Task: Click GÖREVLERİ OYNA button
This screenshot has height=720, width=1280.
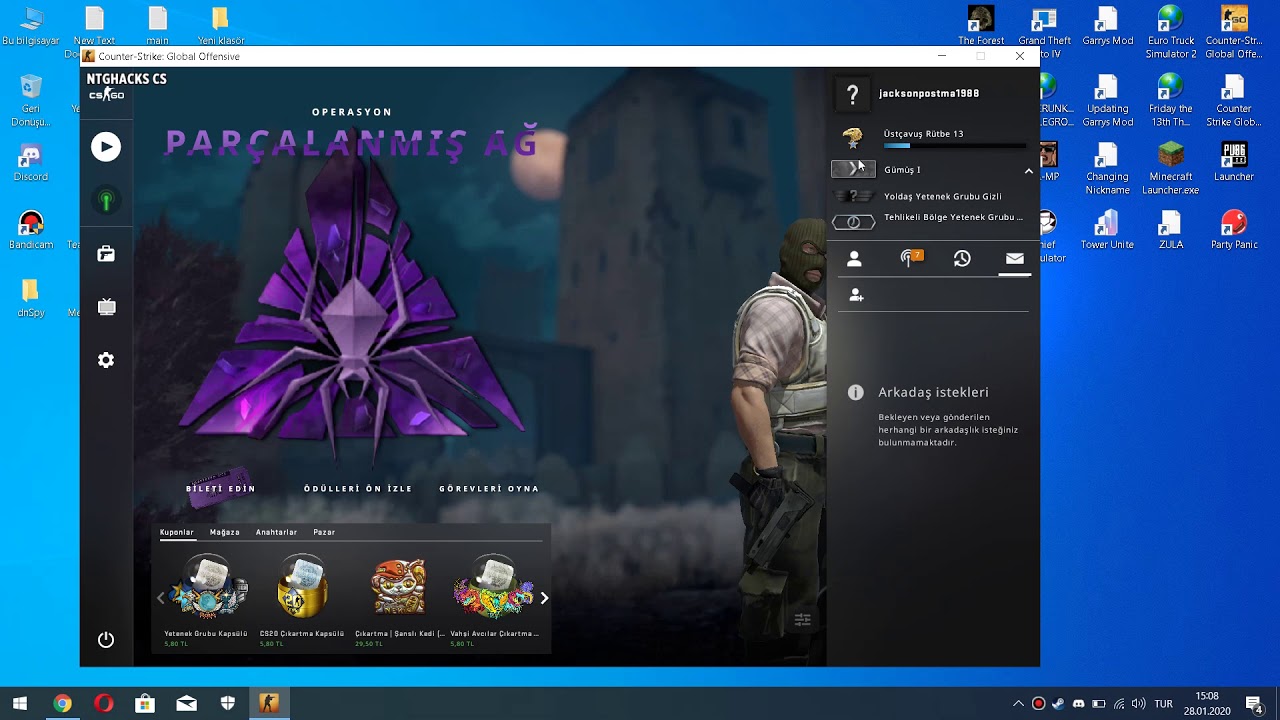Action: click(489, 489)
